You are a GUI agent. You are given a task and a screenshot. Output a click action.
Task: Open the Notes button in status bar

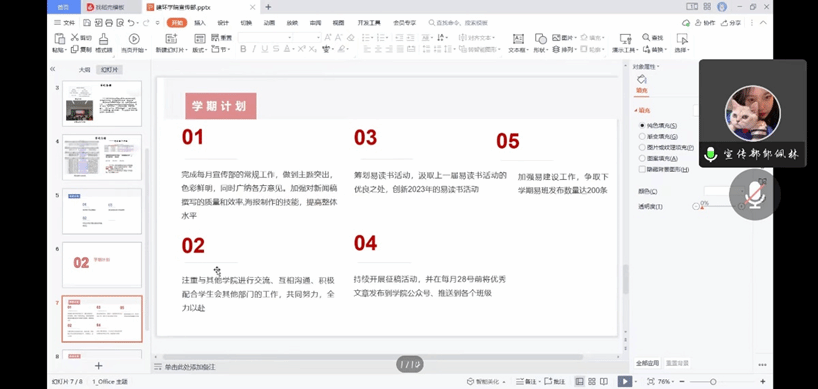tap(527, 382)
